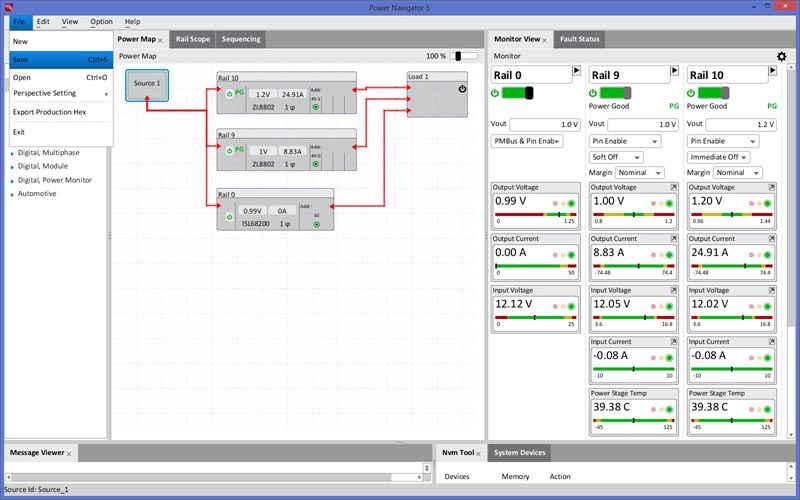
Task: Open Rail 10 Immediate Off dropdown
Action: [x=718, y=157]
